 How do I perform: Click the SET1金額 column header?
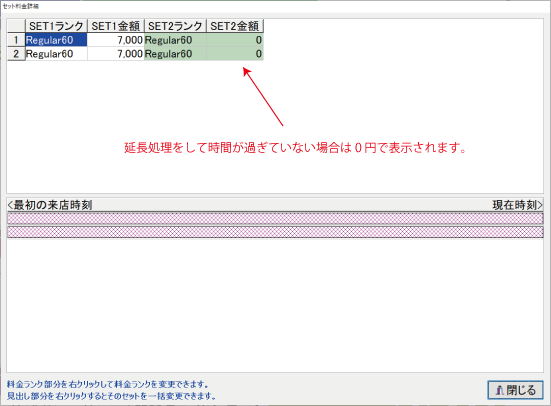point(116,26)
